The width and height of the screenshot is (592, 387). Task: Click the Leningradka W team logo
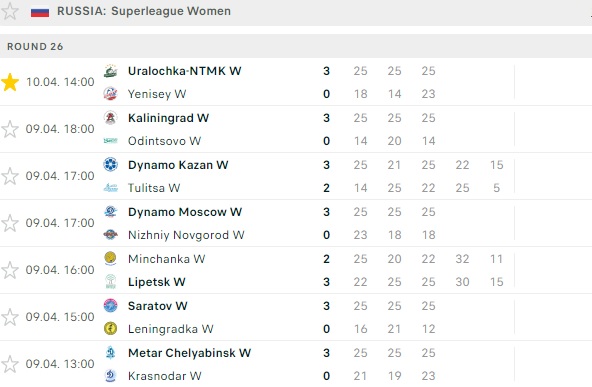click(x=110, y=328)
